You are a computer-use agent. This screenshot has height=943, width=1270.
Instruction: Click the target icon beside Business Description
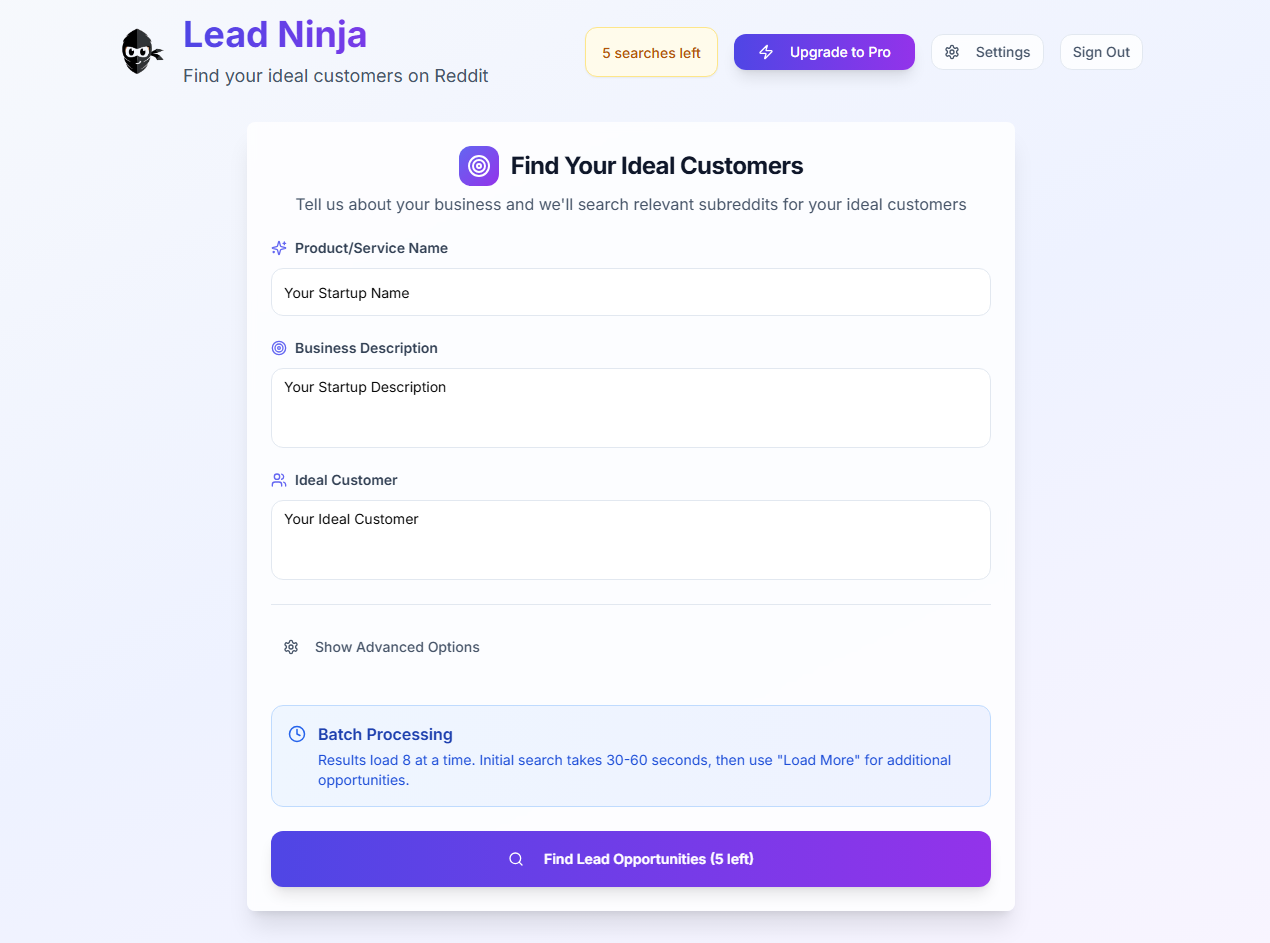click(x=278, y=347)
